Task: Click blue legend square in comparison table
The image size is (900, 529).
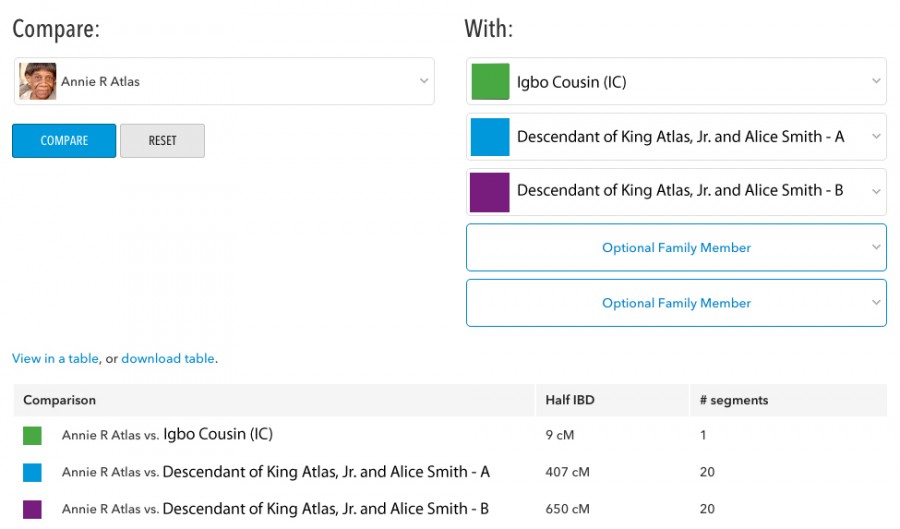Action: click(x=32, y=472)
